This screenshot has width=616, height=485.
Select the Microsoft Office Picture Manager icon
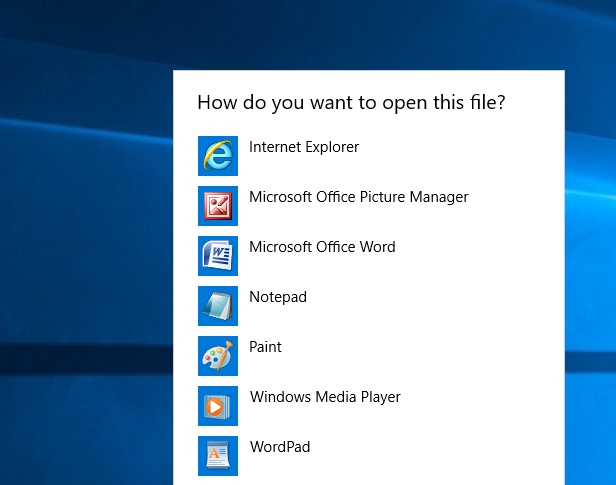click(218, 206)
